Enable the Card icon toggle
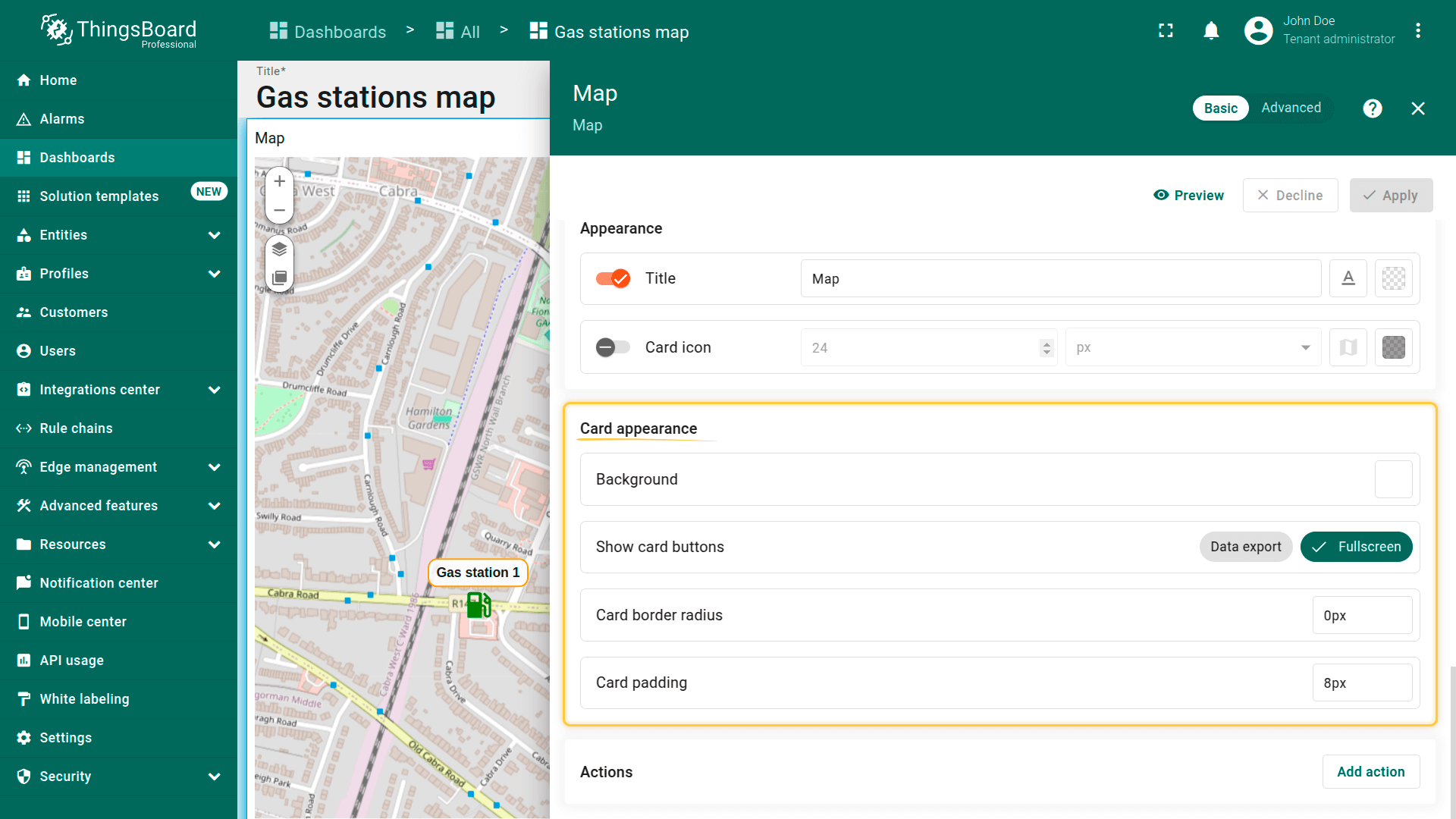 click(x=613, y=347)
